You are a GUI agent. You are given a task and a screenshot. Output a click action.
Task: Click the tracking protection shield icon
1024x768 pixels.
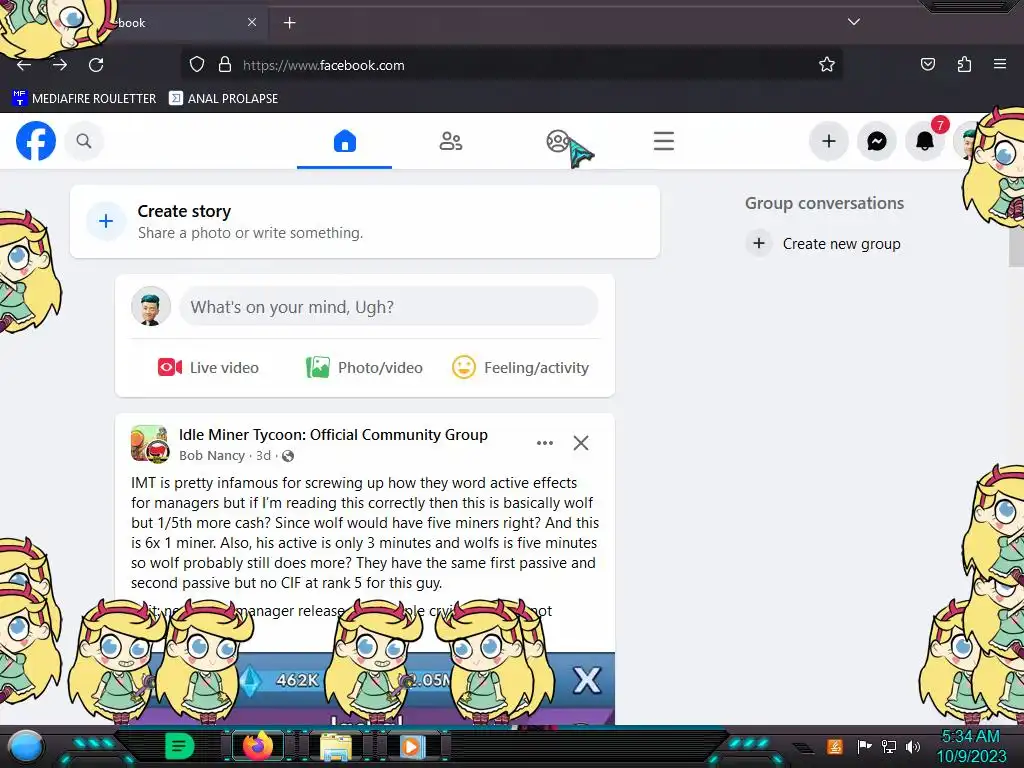[x=197, y=65]
